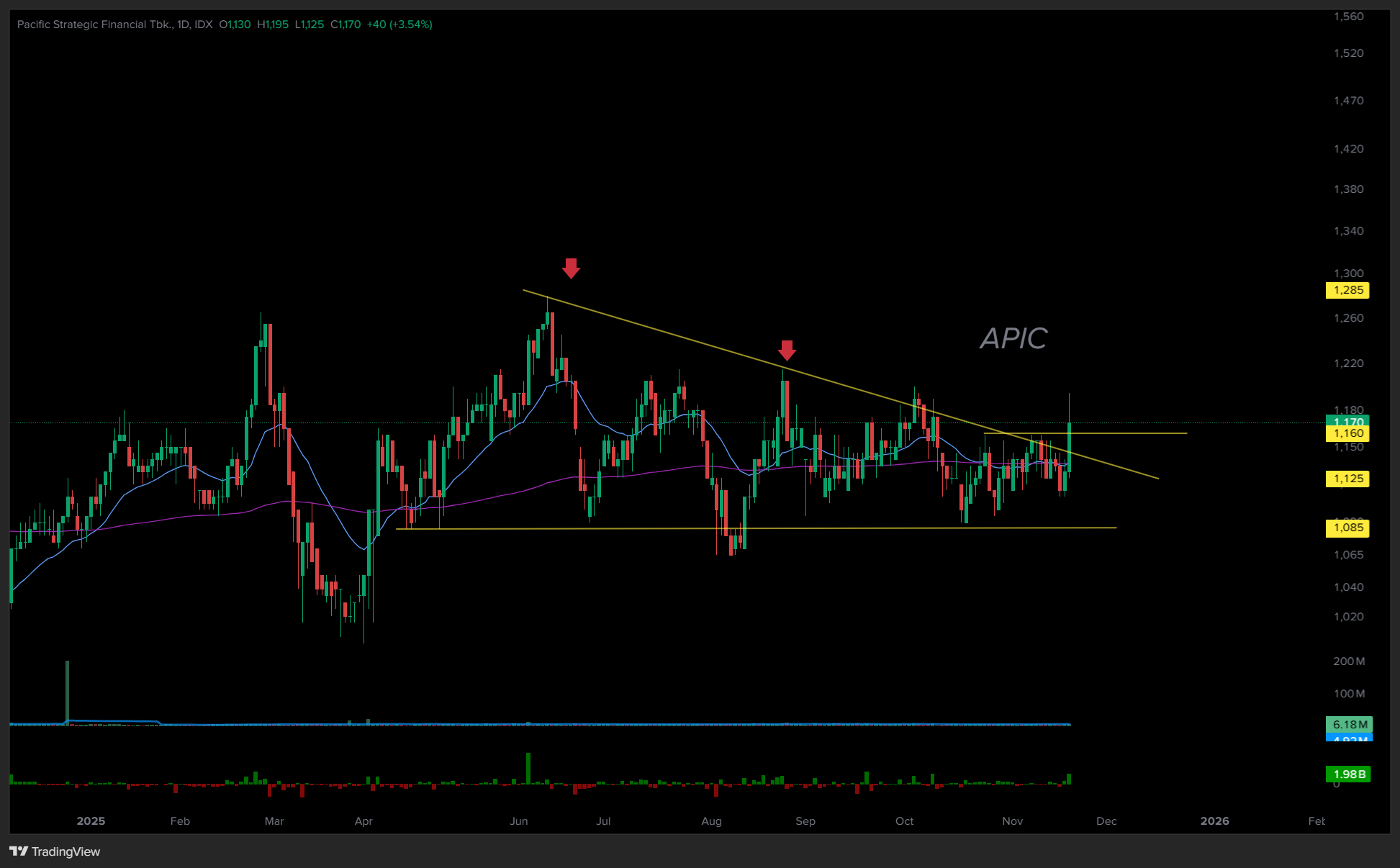Viewport: 1400px width, 868px height.
Task: Click the second red arrow near late August
Action: click(787, 351)
